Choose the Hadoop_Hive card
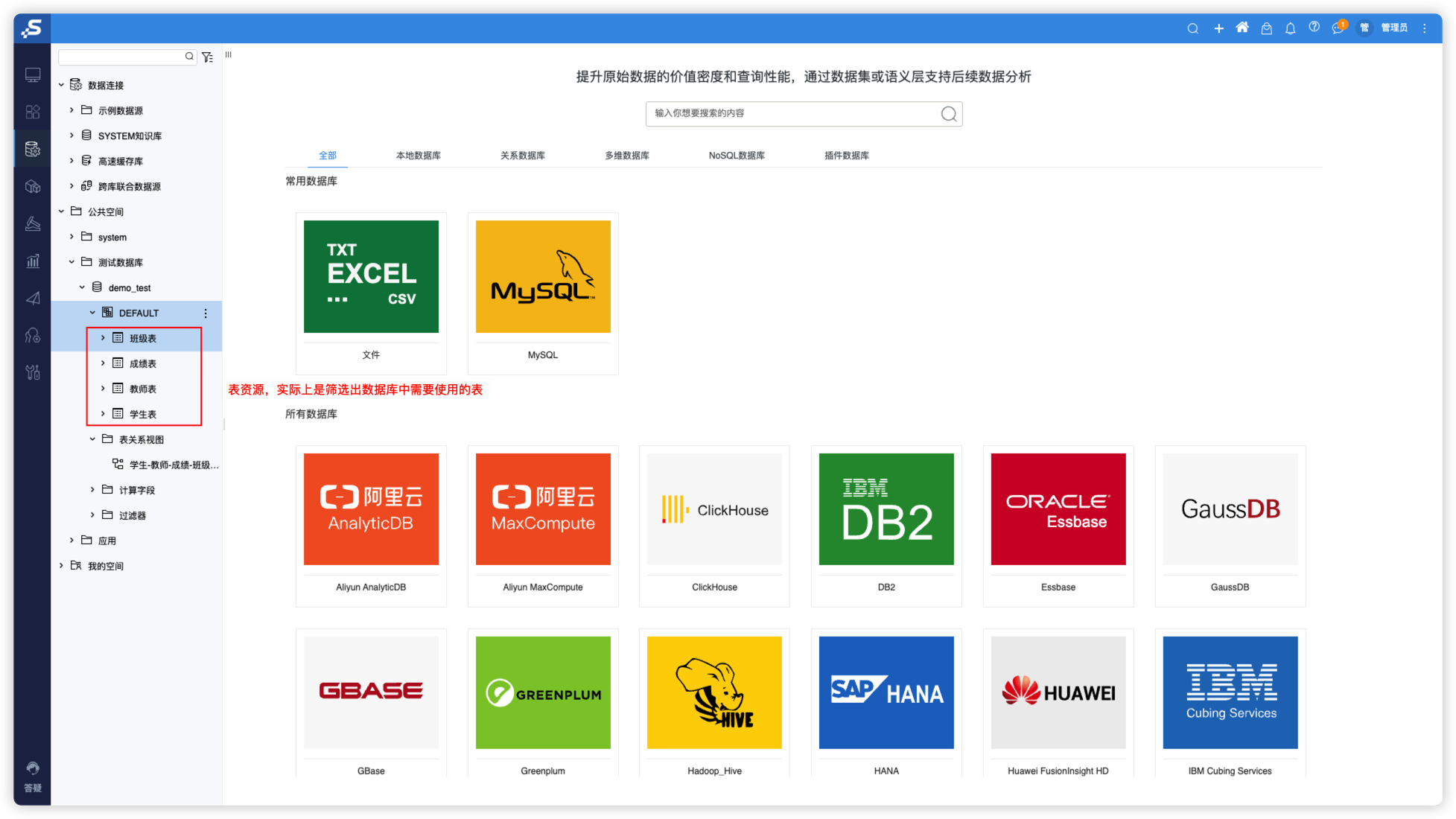1456x819 pixels. 714,704
